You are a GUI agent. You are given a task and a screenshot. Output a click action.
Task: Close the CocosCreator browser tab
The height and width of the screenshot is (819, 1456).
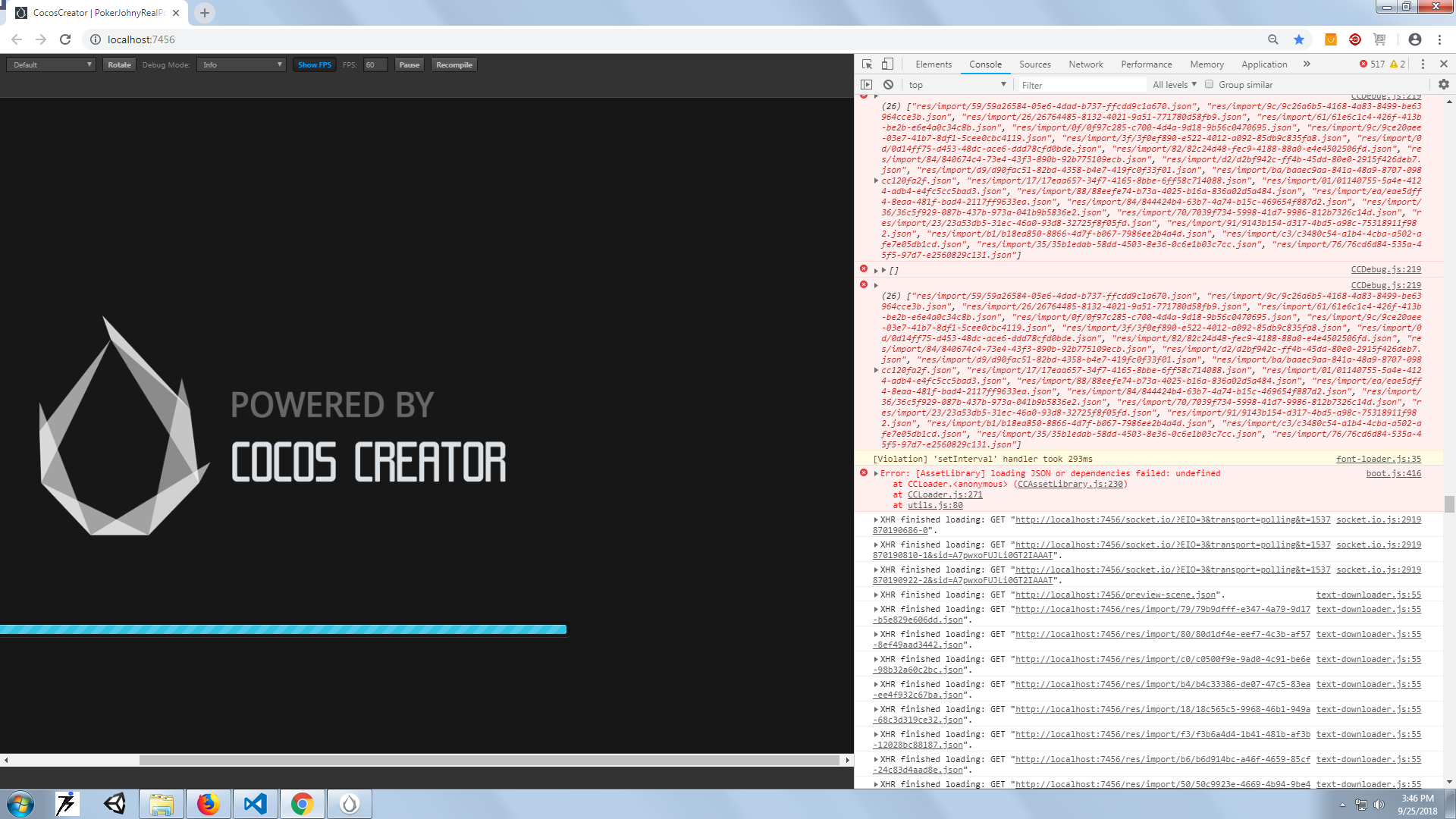coord(176,13)
